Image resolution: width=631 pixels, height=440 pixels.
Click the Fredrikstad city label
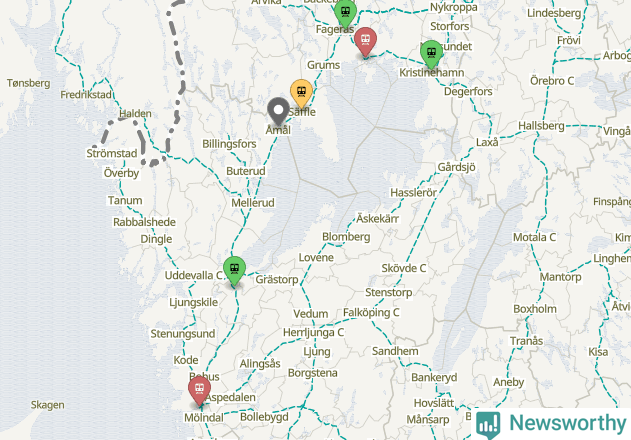[x=86, y=95]
